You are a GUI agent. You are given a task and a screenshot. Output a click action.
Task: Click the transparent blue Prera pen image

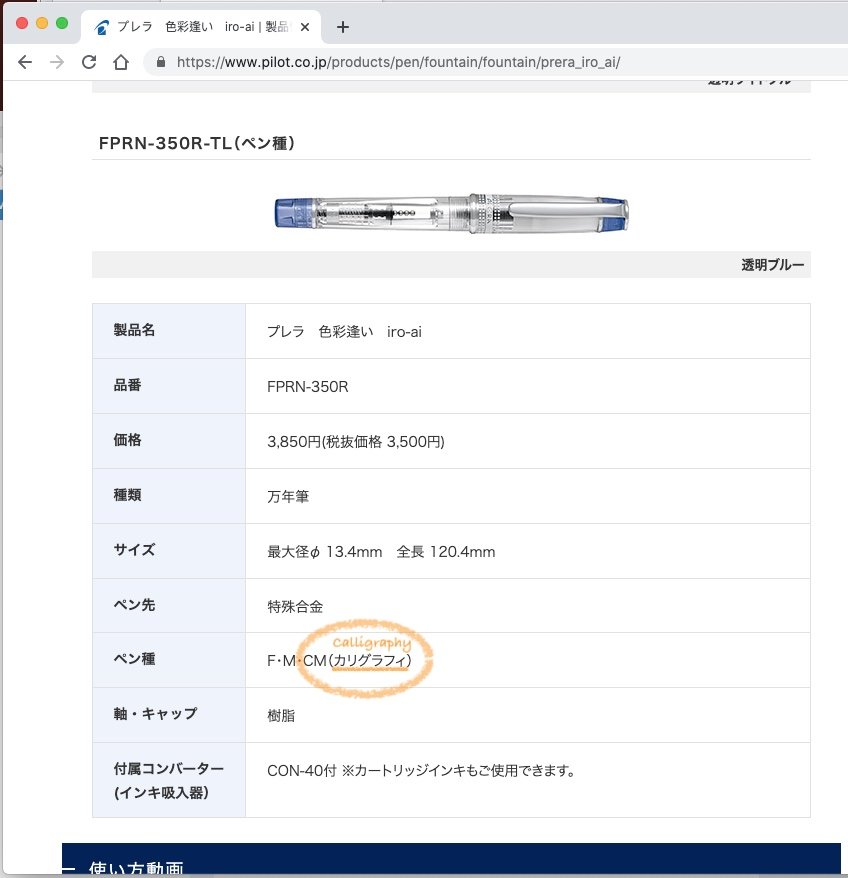click(452, 210)
